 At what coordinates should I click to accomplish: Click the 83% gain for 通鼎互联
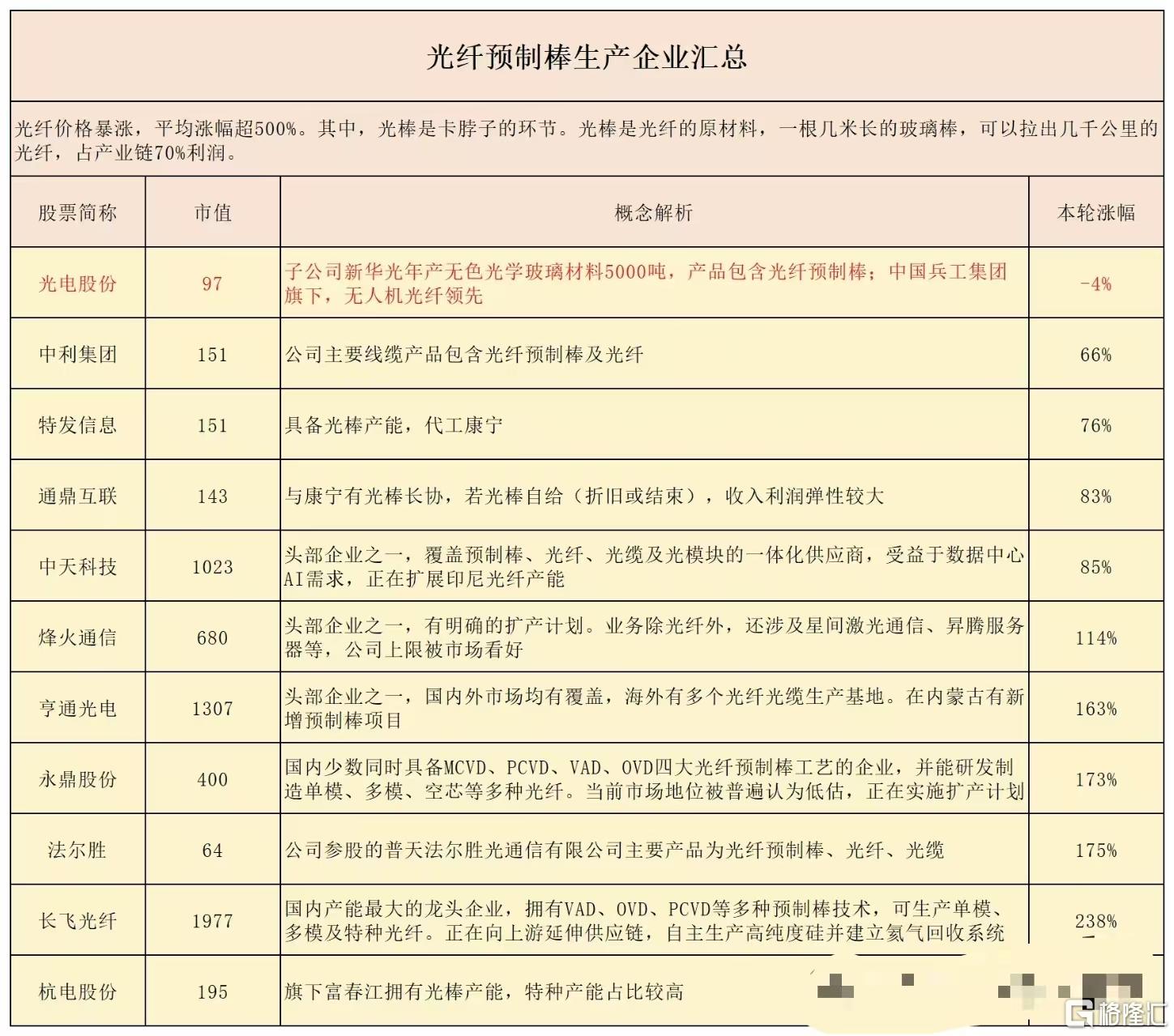[1096, 497]
